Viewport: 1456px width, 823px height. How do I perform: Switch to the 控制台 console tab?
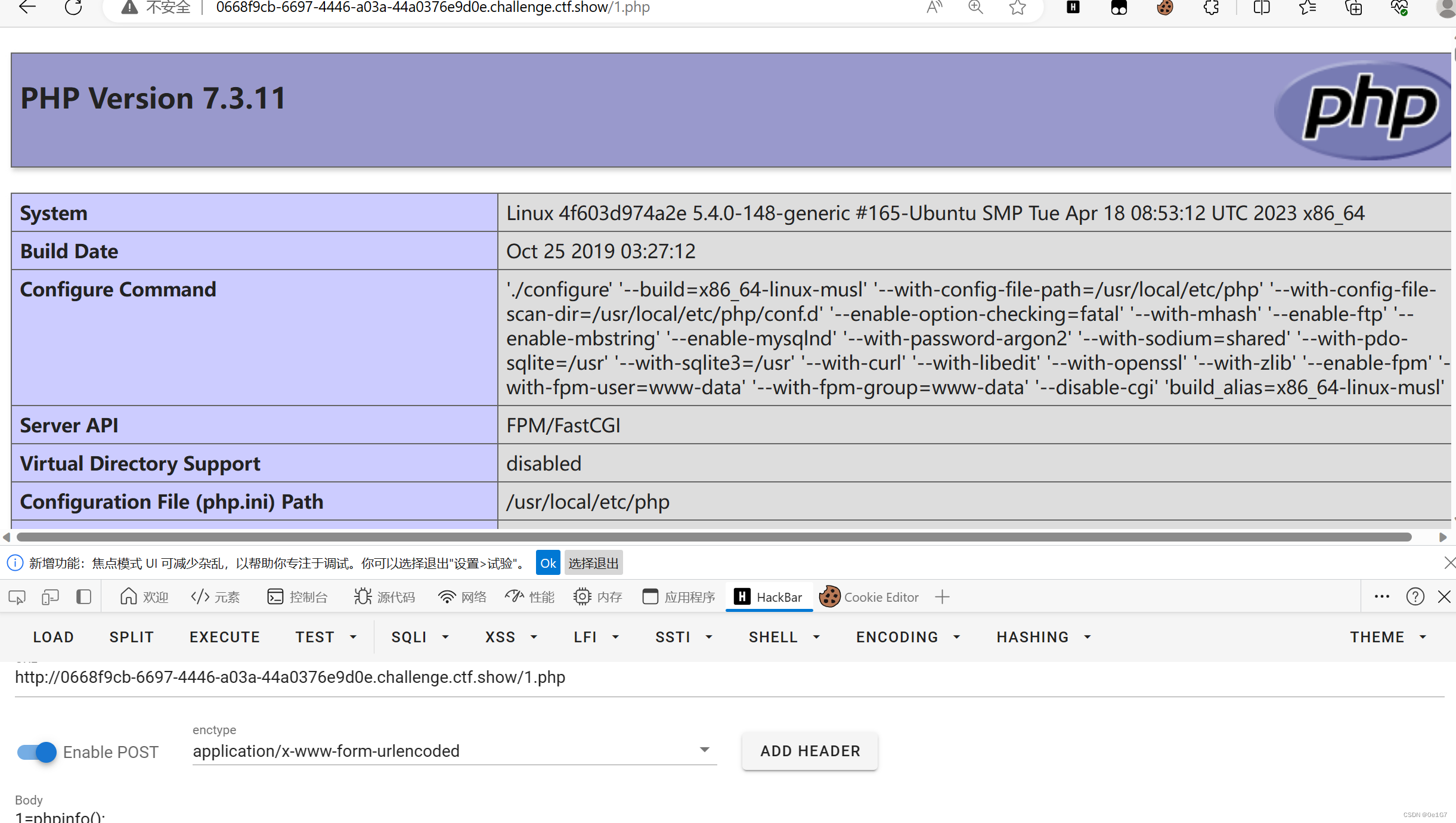pos(298,597)
